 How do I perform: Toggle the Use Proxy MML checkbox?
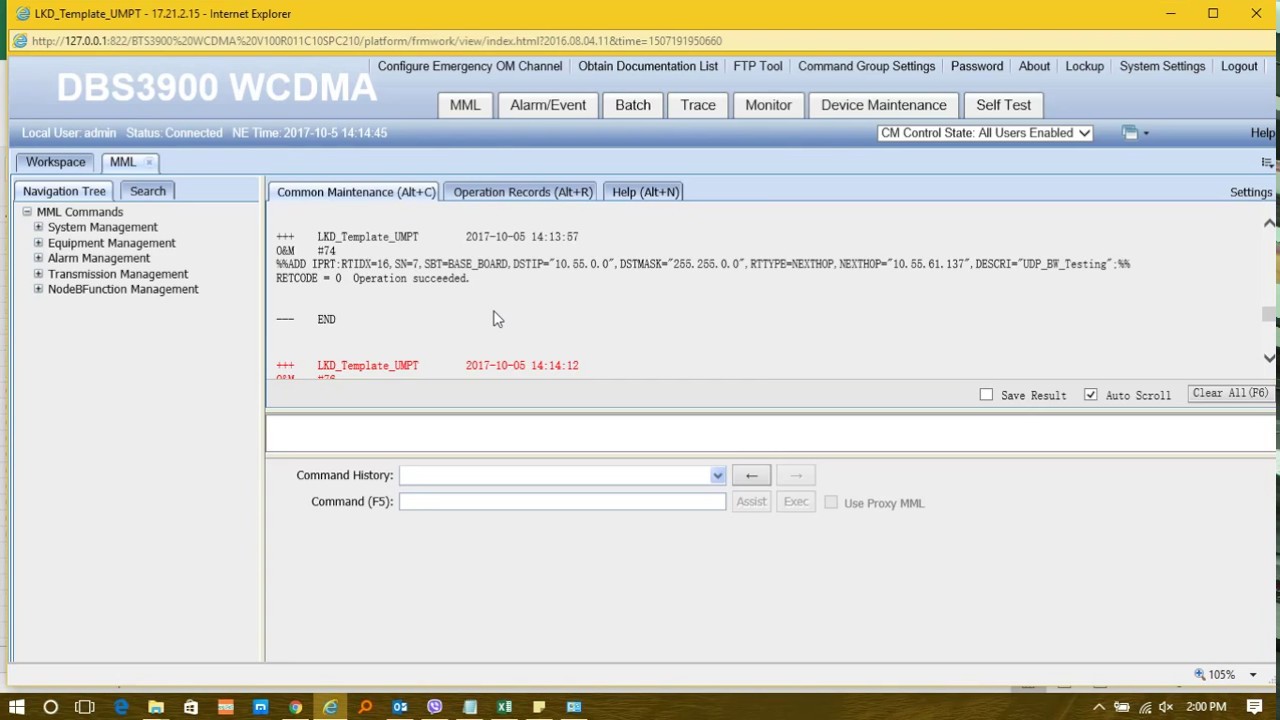coord(831,502)
